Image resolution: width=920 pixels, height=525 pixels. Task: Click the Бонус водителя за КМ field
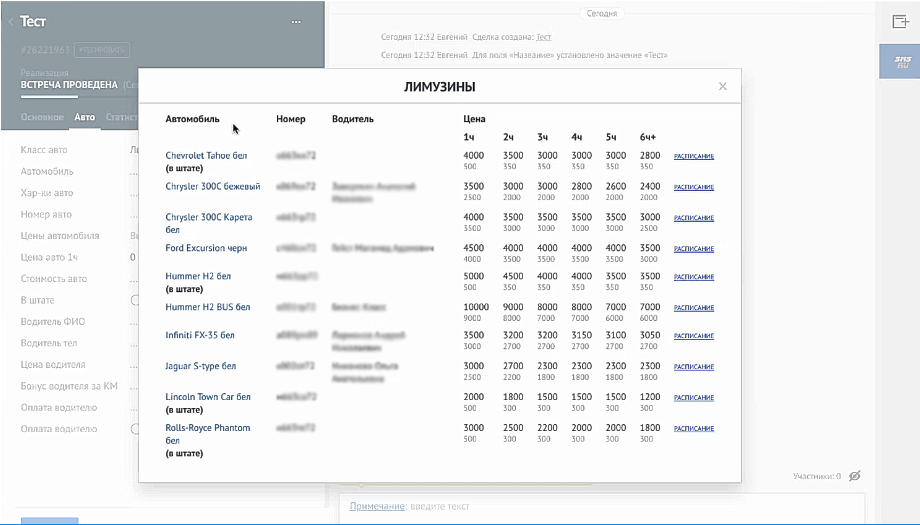click(79, 386)
